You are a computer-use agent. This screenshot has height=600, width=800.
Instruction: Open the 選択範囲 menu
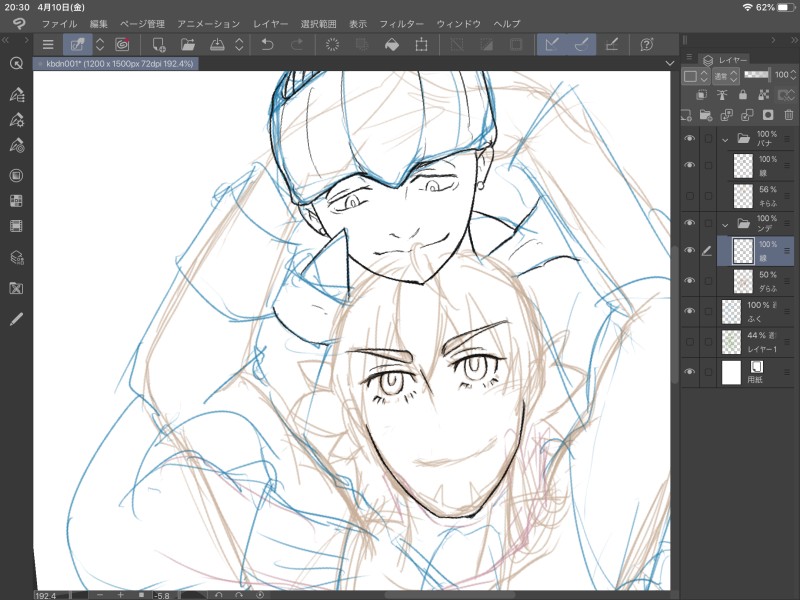pos(318,24)
